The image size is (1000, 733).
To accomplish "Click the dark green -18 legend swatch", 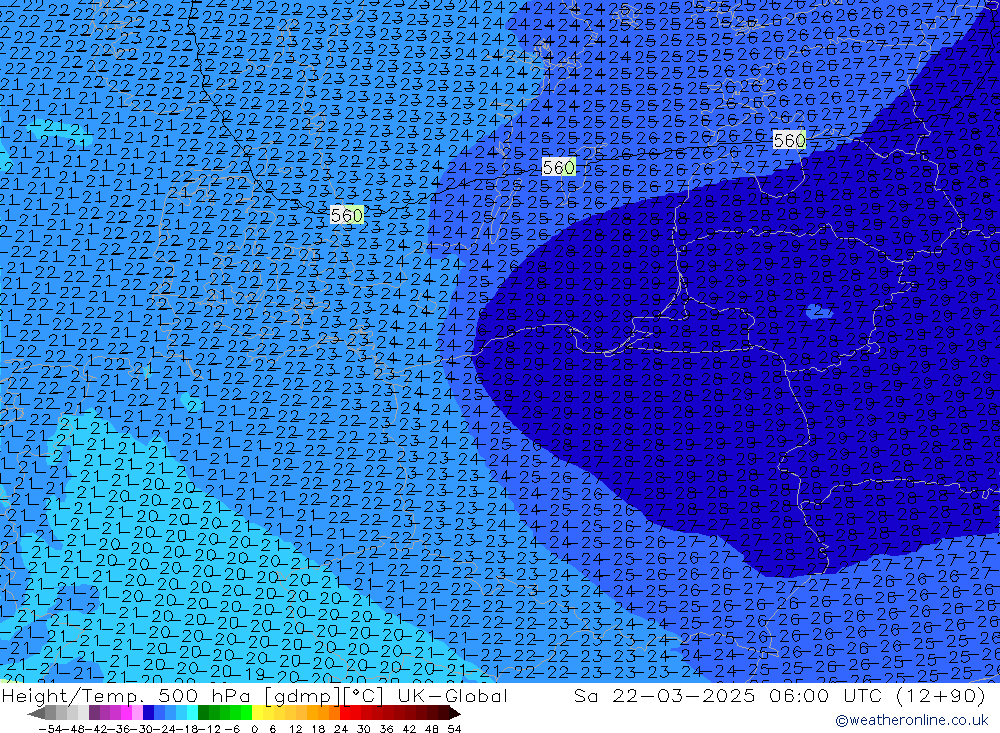I will coord(203,713).
